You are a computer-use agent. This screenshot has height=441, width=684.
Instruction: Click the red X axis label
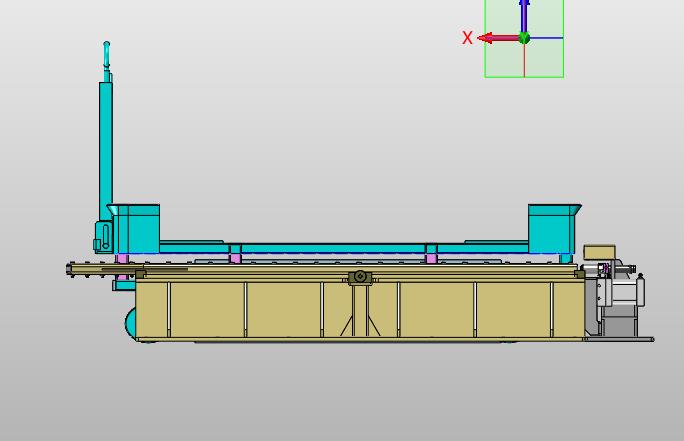tap(467, 38)
